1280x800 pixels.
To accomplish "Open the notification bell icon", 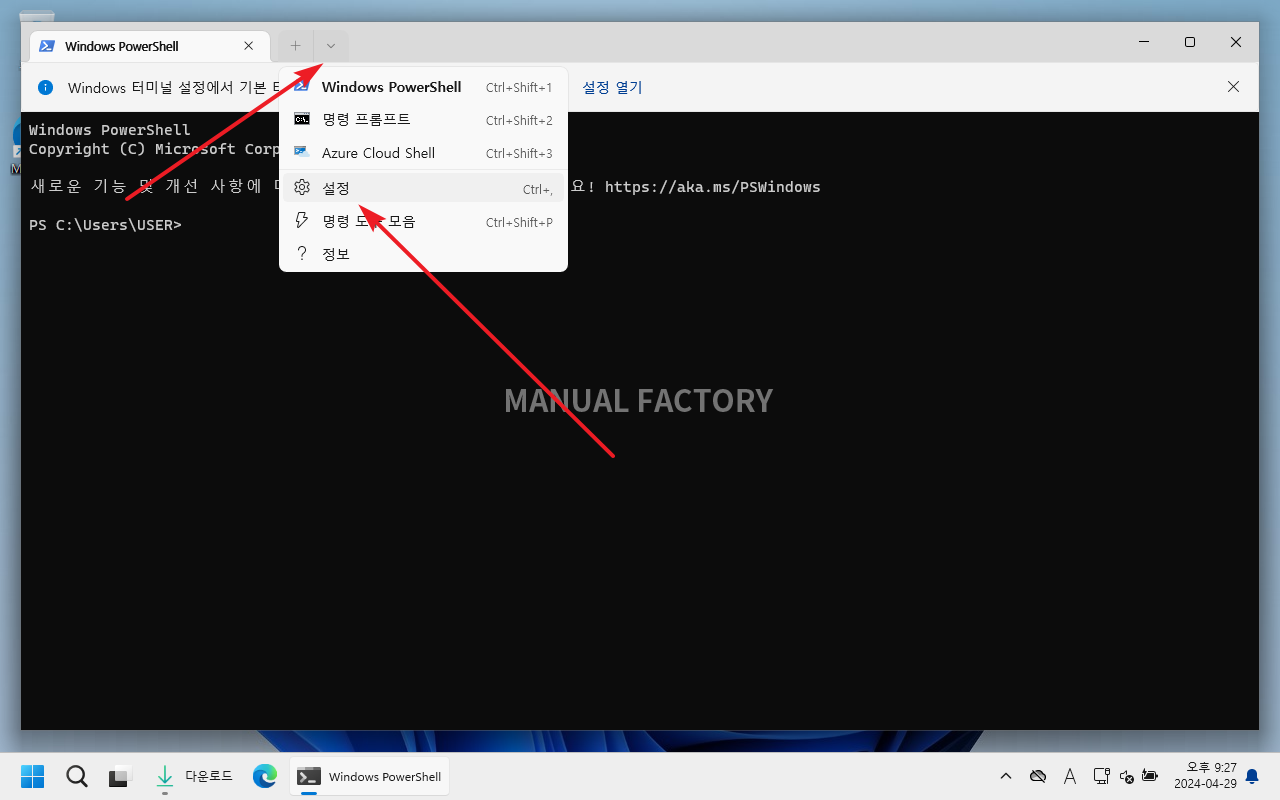I will pos(1251,777).
